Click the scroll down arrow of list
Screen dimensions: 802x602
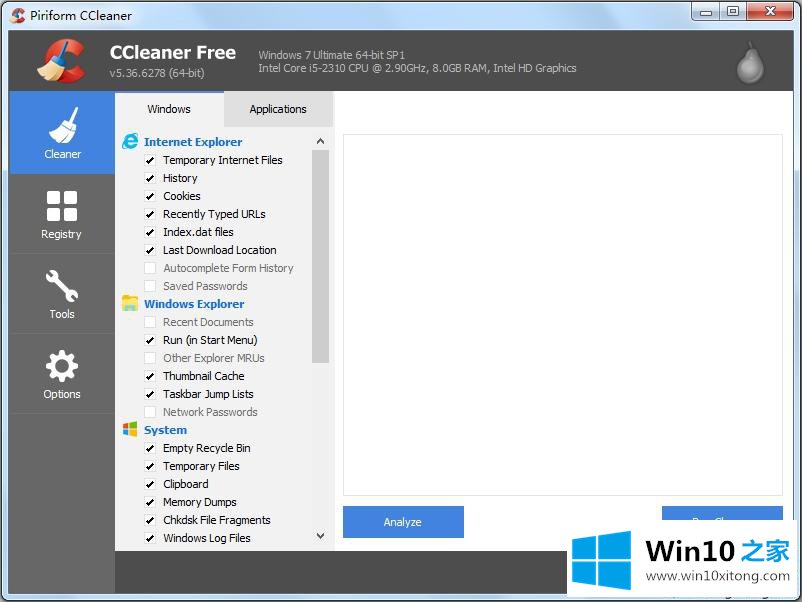click(321, 536)
